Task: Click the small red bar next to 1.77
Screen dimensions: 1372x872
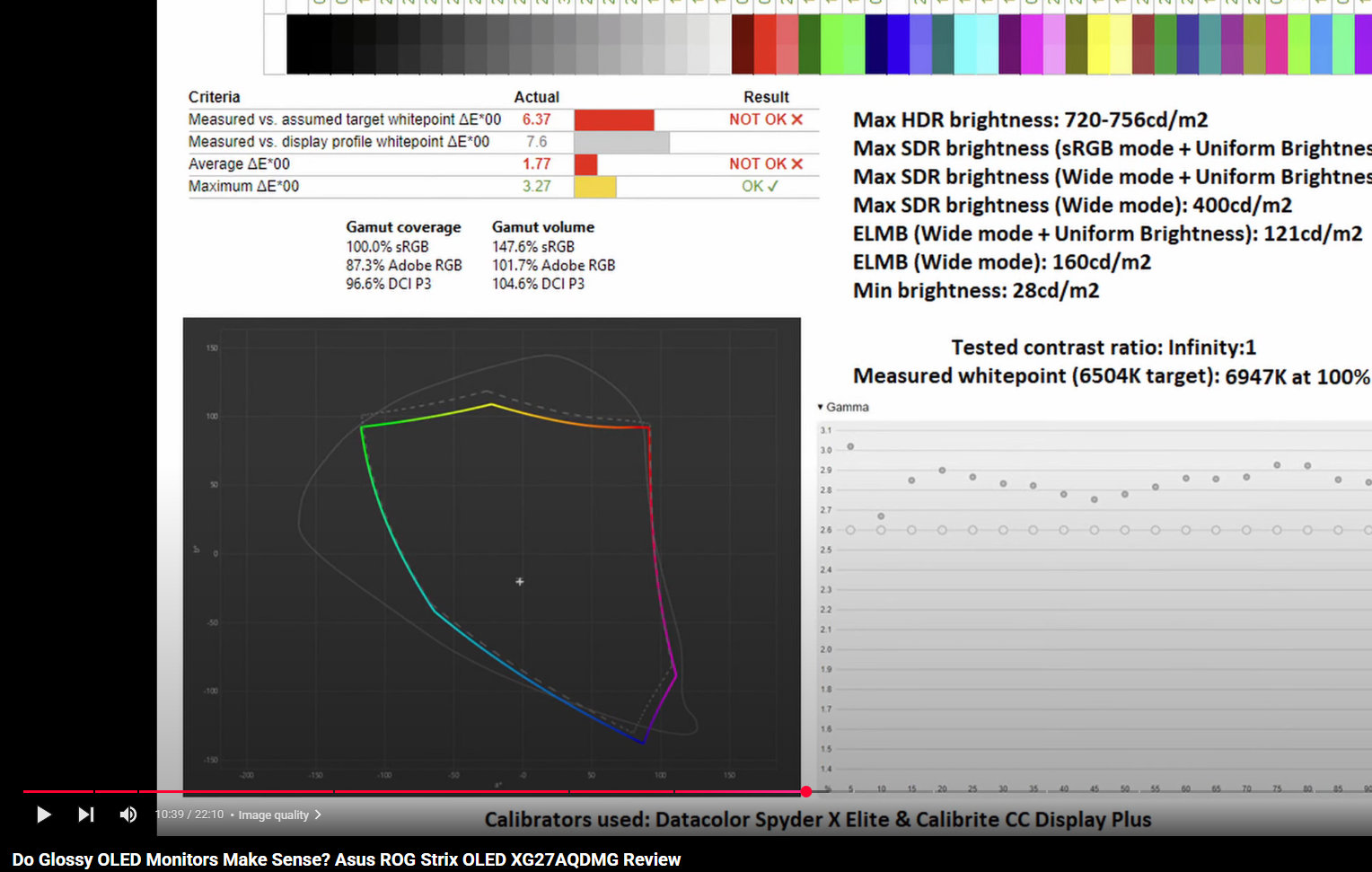Action: [586, 164]
